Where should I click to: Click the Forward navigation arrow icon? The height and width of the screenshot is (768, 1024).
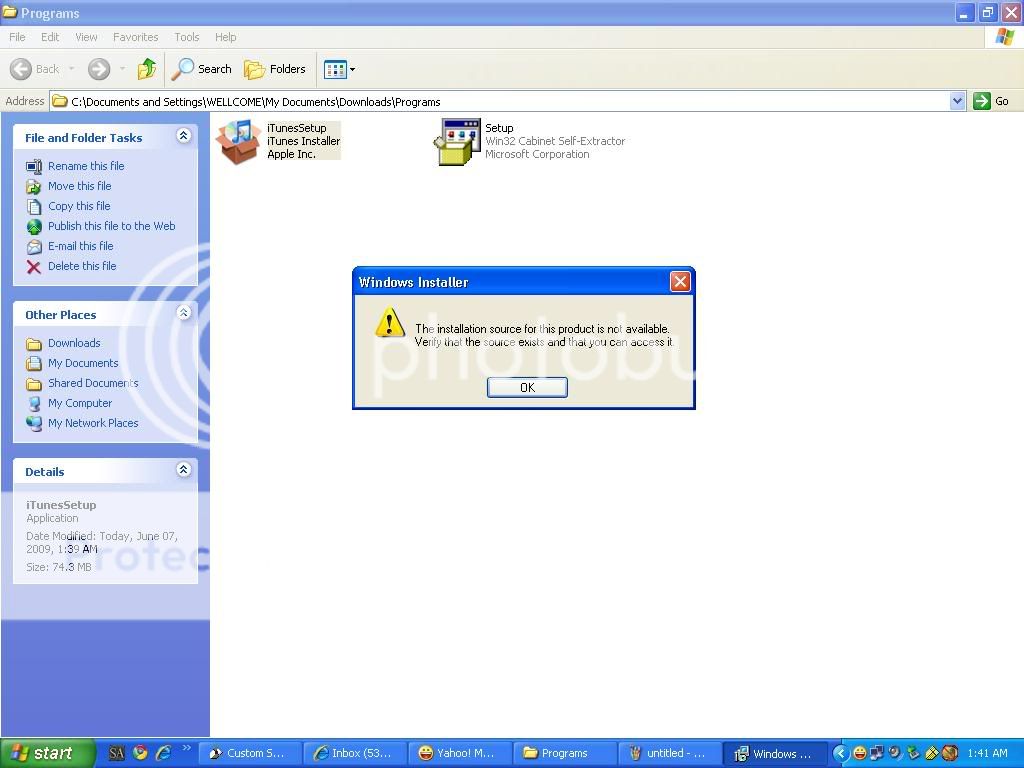[99, 69]
